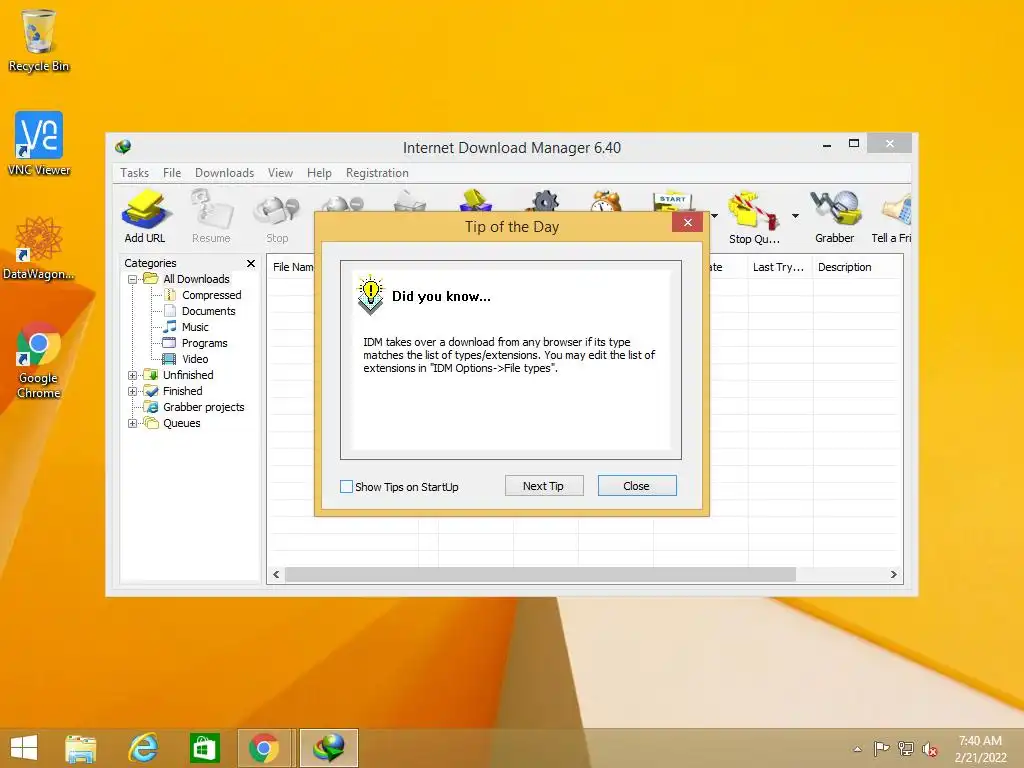Select Music category
Viewport: 1024px width, 768px height.
coord(195,327)
